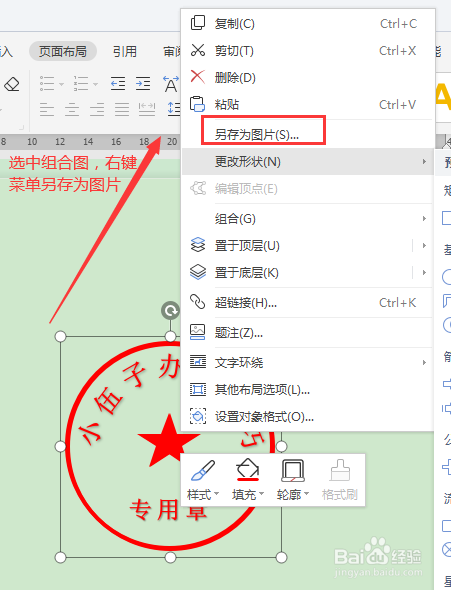
Task: Click the top-left selection handle of stamp
Action: point(61,336)
